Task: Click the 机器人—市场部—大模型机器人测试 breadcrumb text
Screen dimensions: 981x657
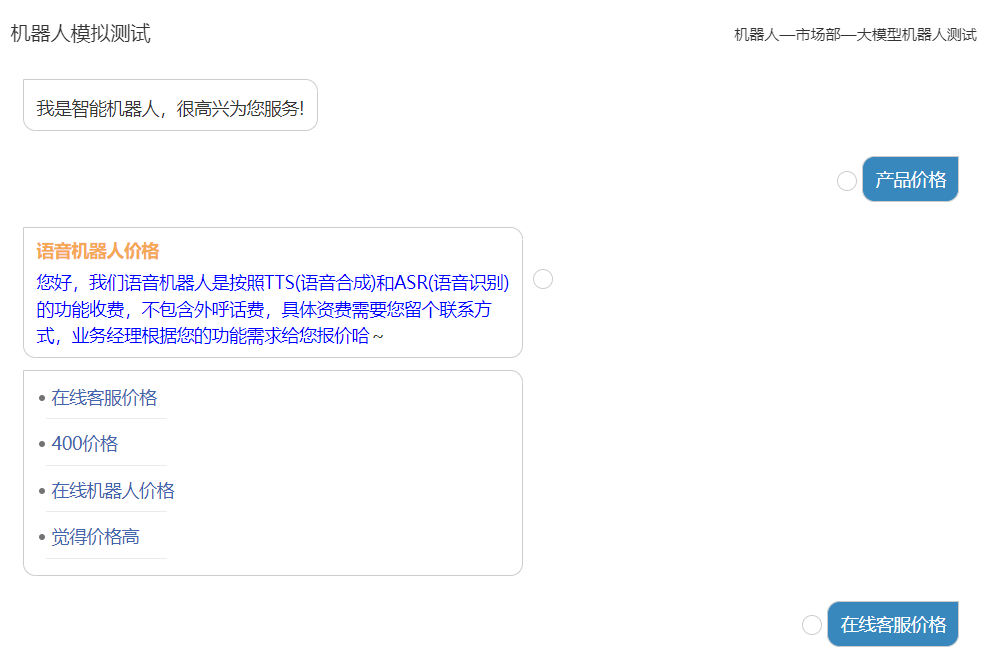Action: [855, 34]
